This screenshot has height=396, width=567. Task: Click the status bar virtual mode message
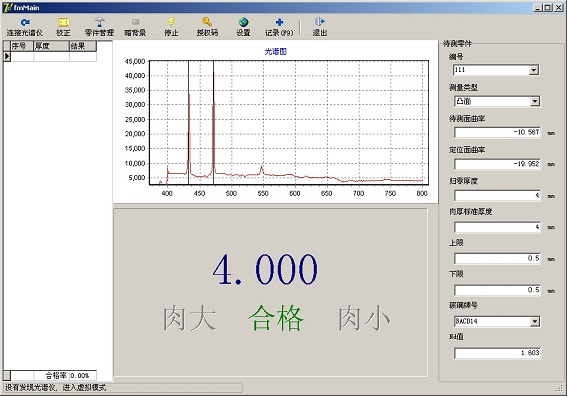pos(55,388)
